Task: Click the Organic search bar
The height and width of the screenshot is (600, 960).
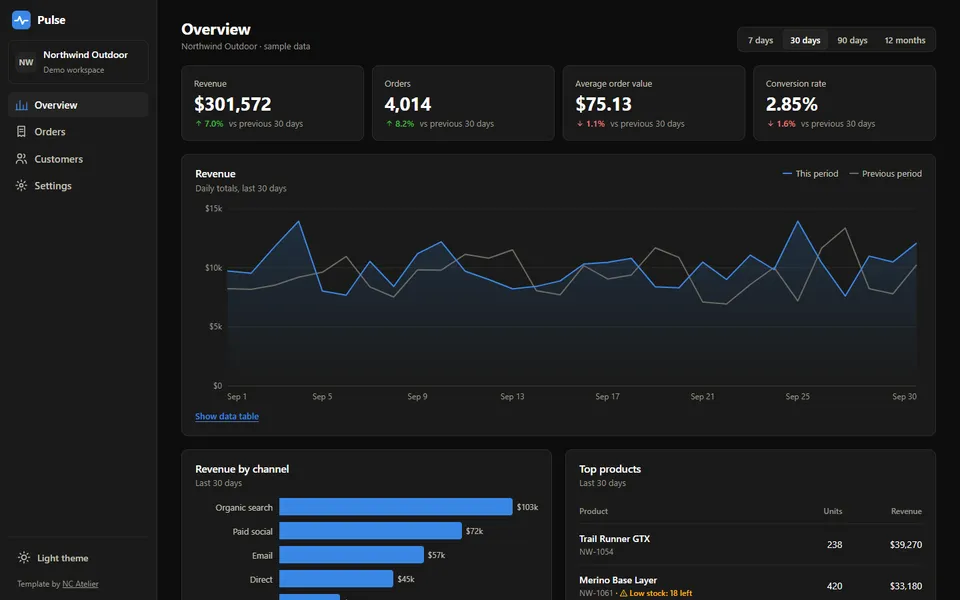Action: click(x=396, y=506)
